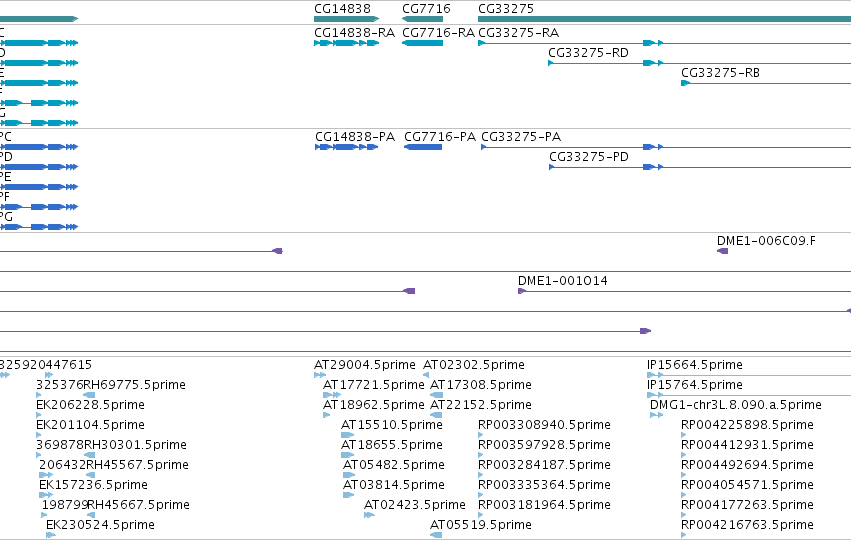Click the DME1-006C09.F feature label
Viewport: 851px width, 540px height.
pos(766,241)
